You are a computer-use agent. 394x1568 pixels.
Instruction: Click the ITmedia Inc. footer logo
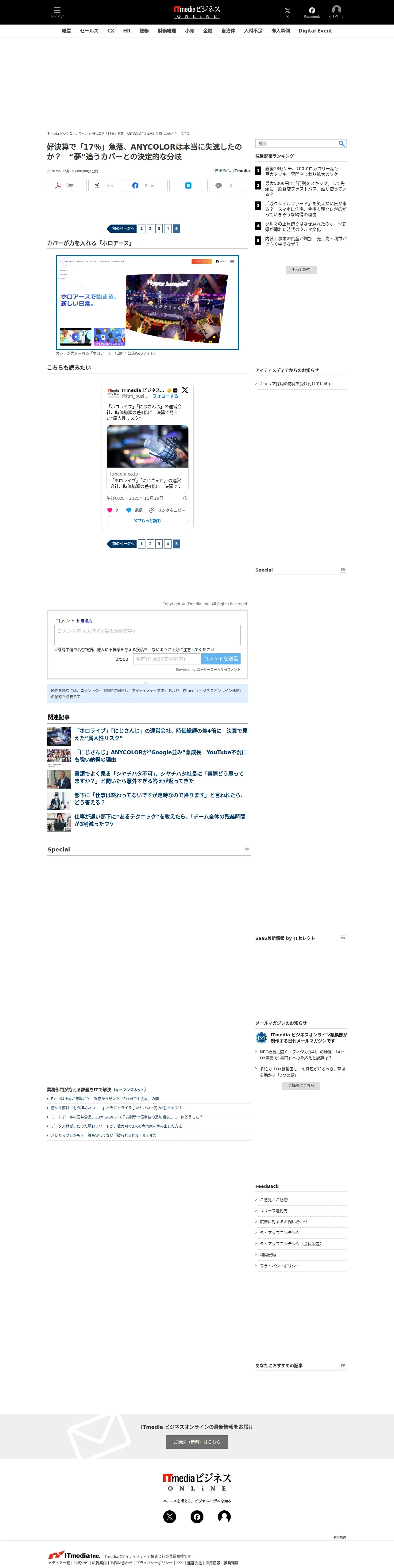74,1555
